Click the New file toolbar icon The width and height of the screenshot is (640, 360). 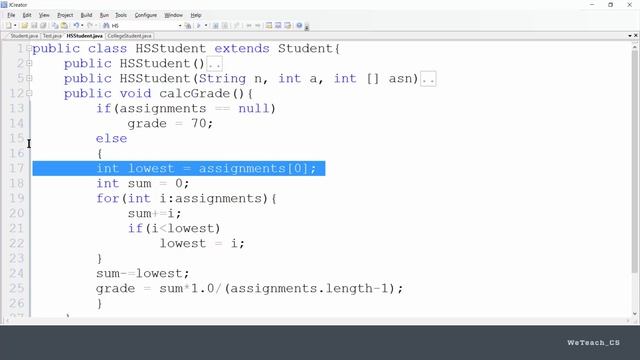click(x=9, y=26)
